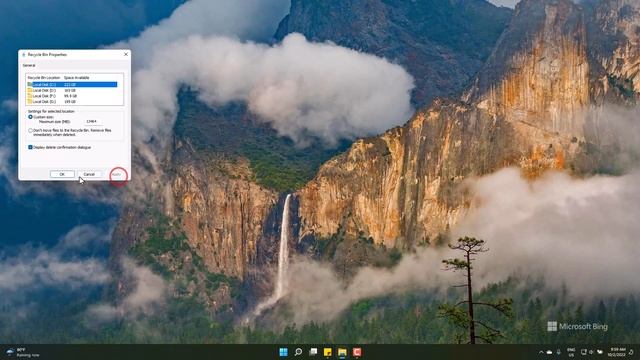Open the General tab
Viewport: 640px width, 360px height.
pyautogui.click(x=29, y=65)
